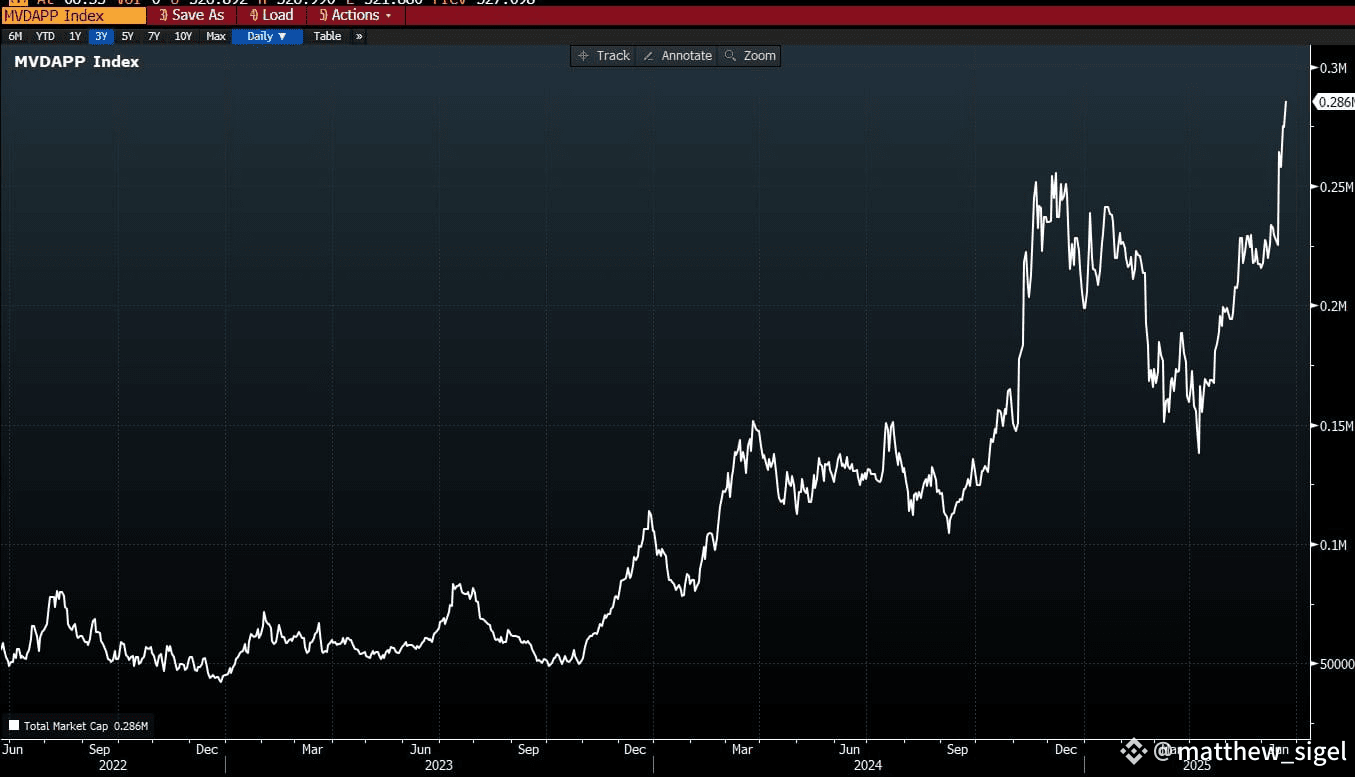This screenshot has height=777, width=1355.
Task: Click the 0.15M y-axis label
Action: (x=1336, y=426)
